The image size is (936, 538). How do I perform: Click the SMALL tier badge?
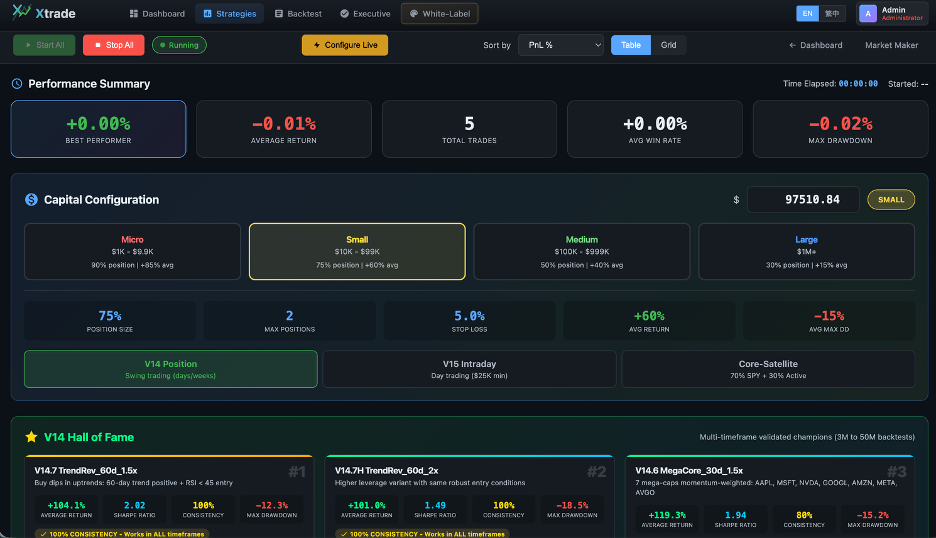[x=891, y=199]
